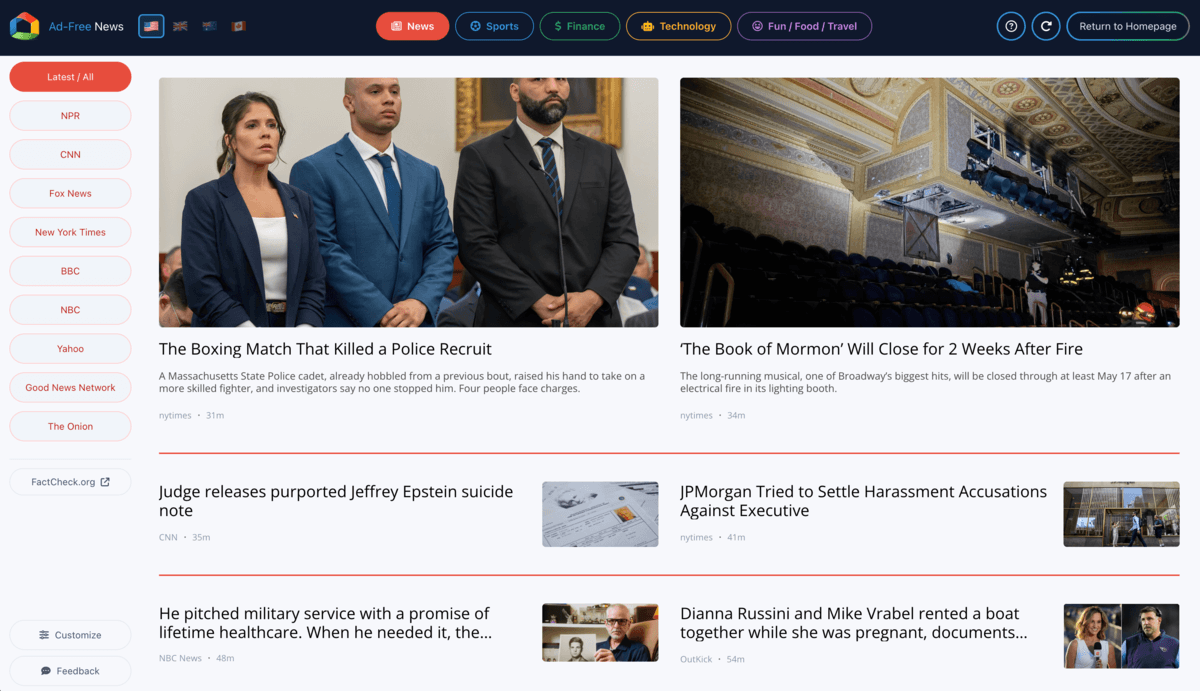Click the 'nytimes 31m' source line
This screenshot has height=691, width=1200.
click(191, 415)
